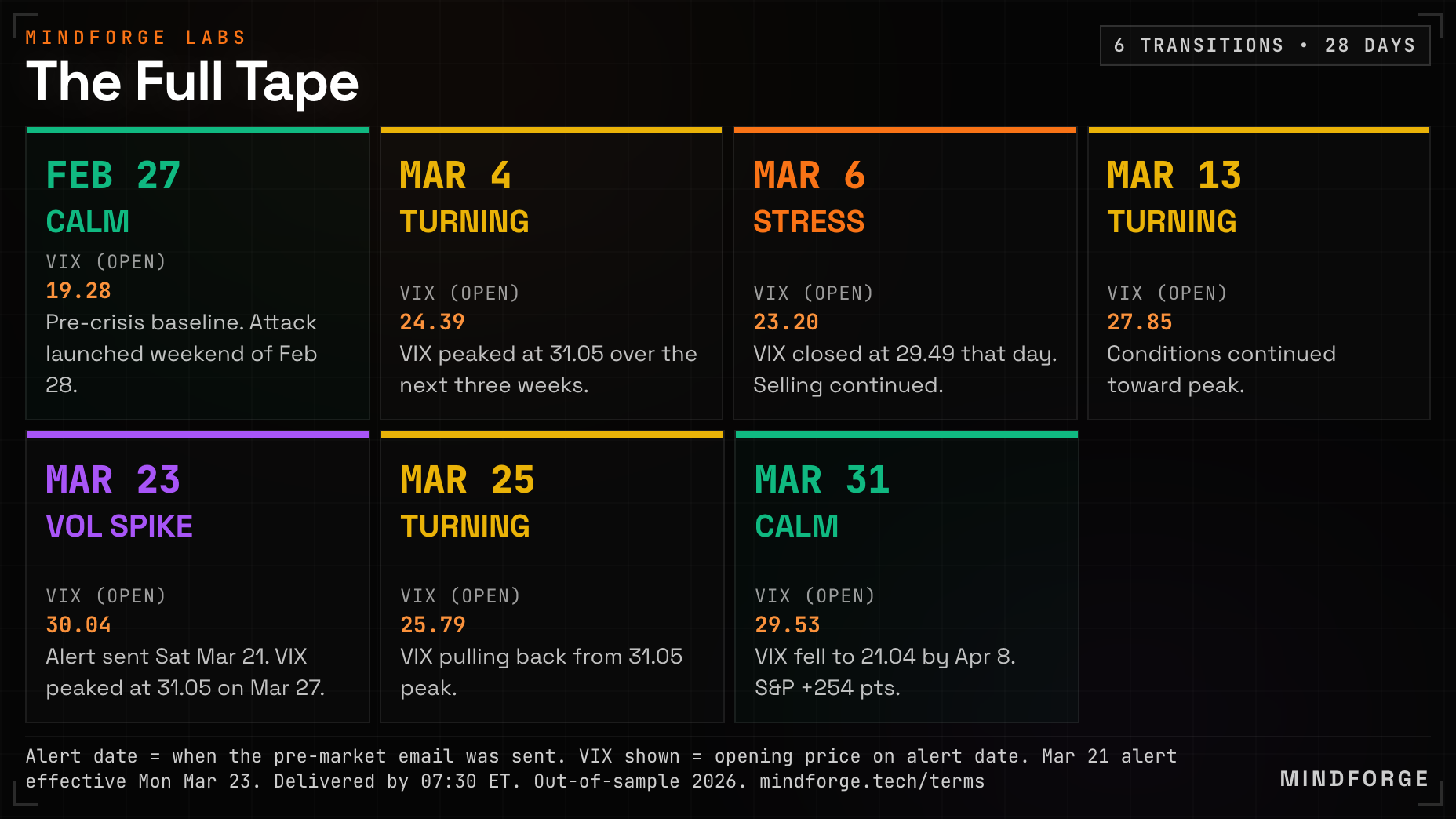Click the green bar above FEB 27

click(198, 130)
